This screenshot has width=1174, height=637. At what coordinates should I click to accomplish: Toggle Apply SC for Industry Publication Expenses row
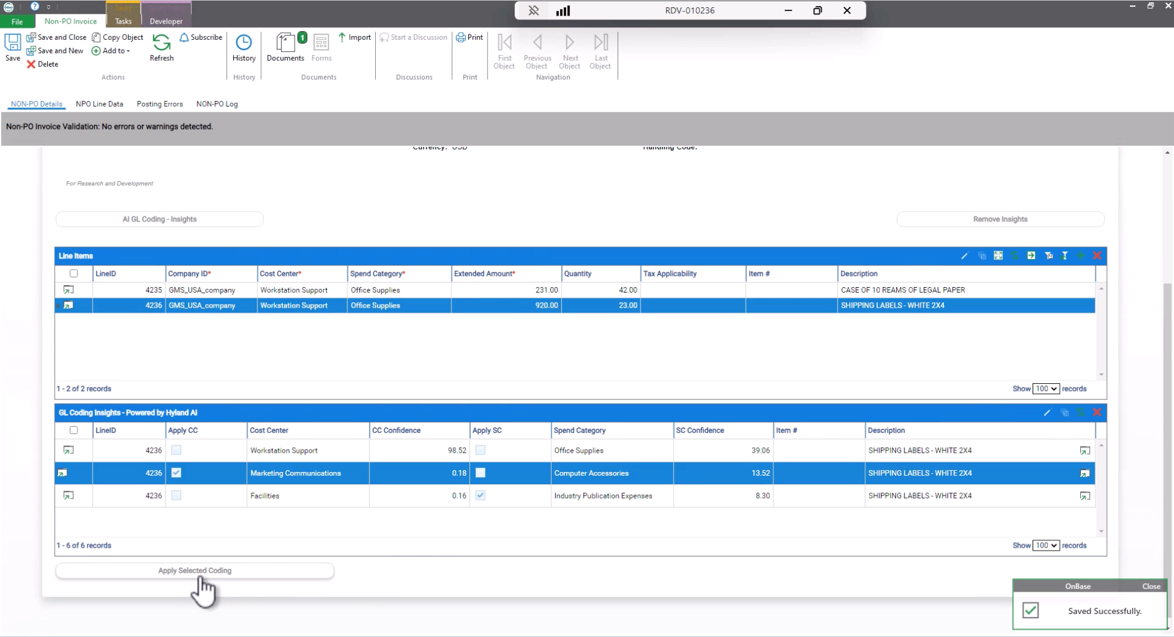tap(481, 496)
